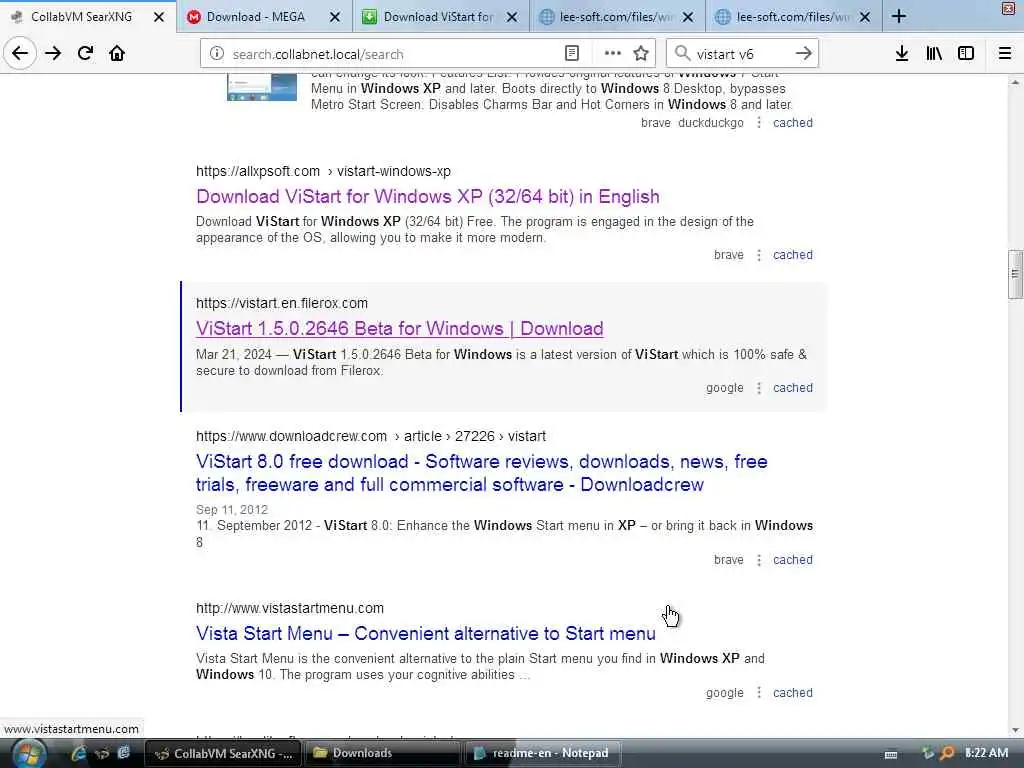Open the Firefox hamburger menu
Screen dimensions: 1024x768
pos(1005,54)
